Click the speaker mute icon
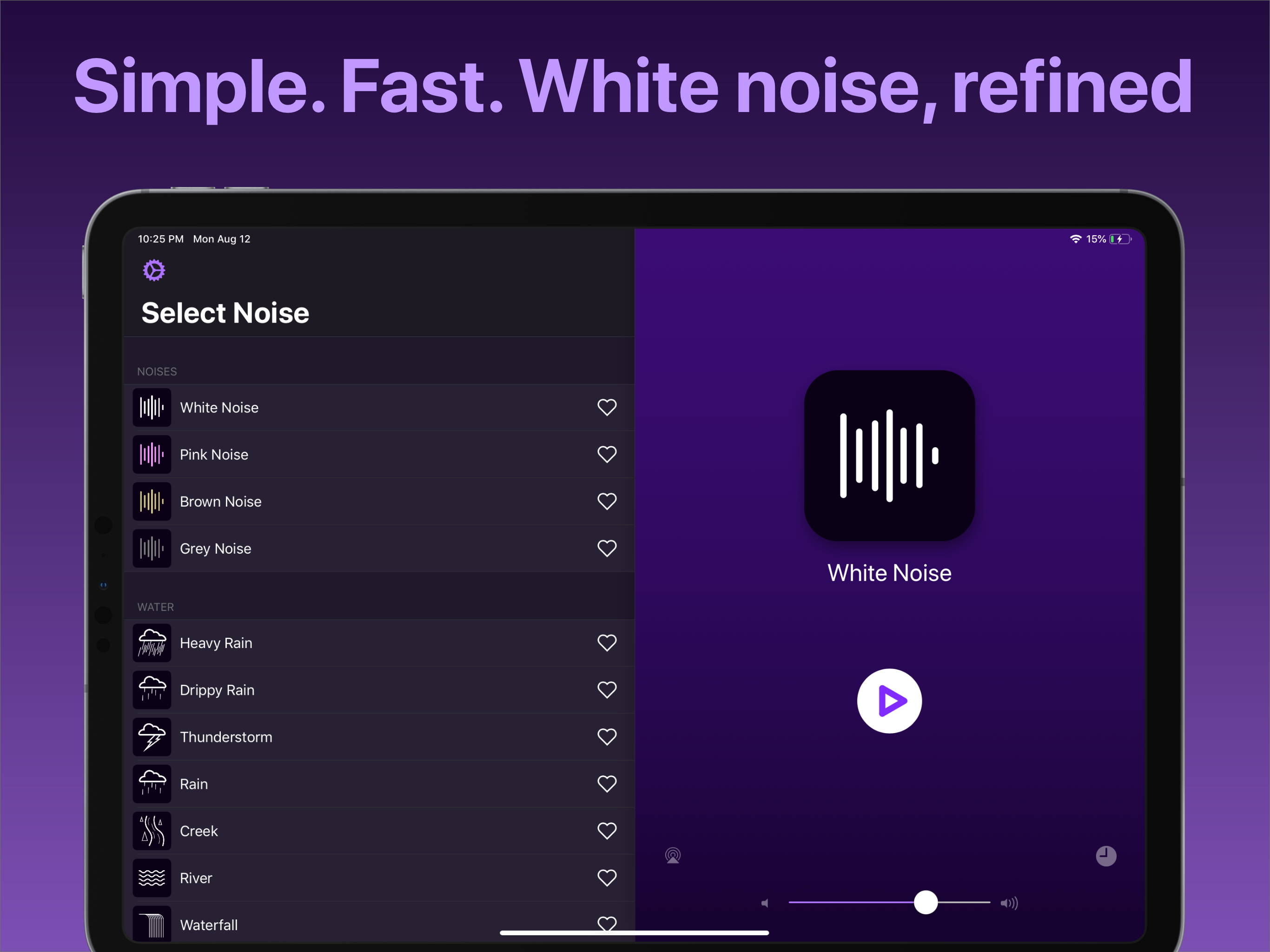The image size is (1270, 952). point(765,903)
